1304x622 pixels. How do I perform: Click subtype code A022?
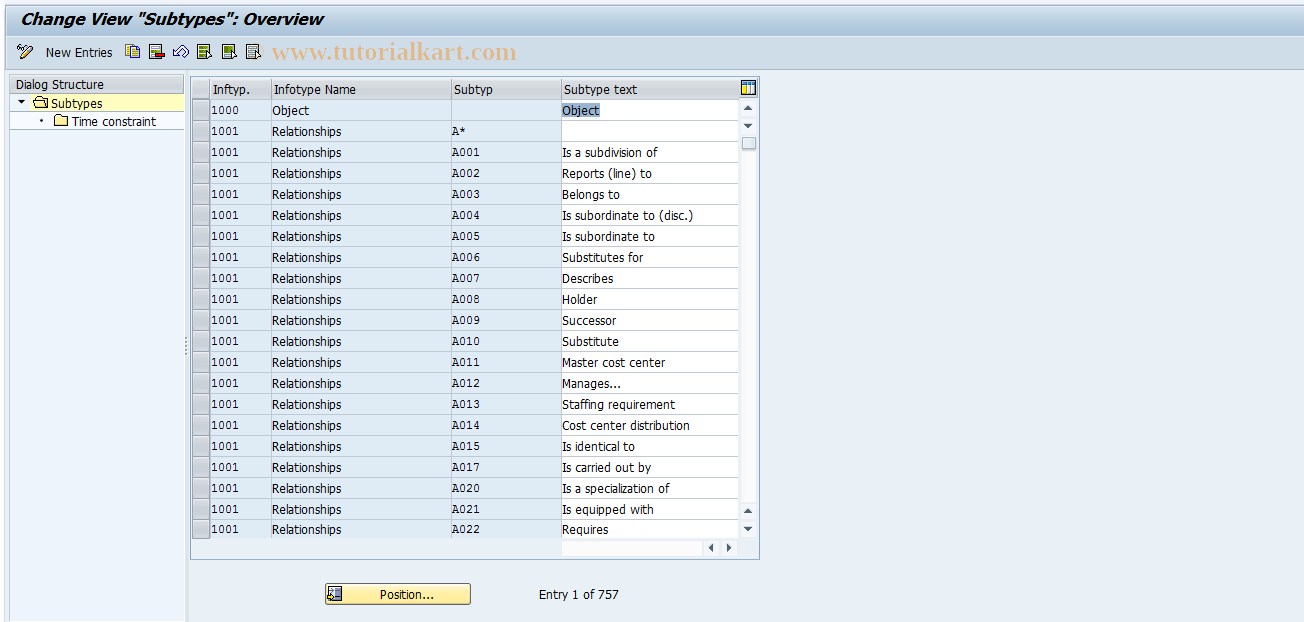466,529
